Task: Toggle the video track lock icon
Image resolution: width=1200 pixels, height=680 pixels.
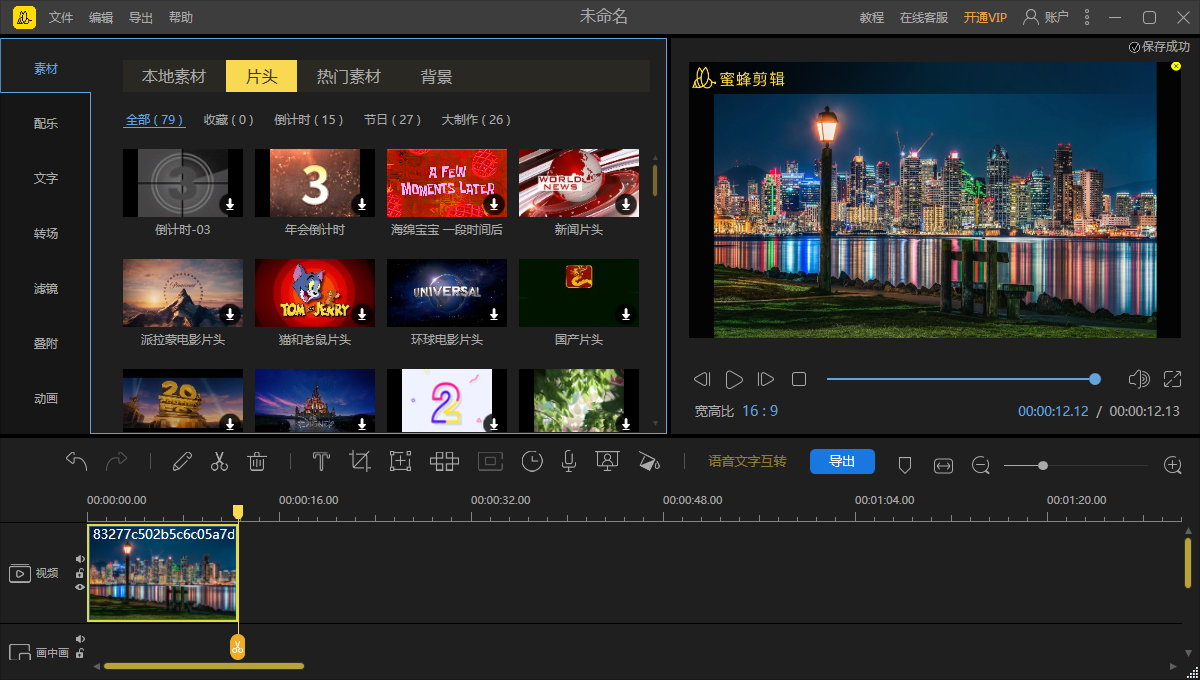Action: [x=80, y=573]
